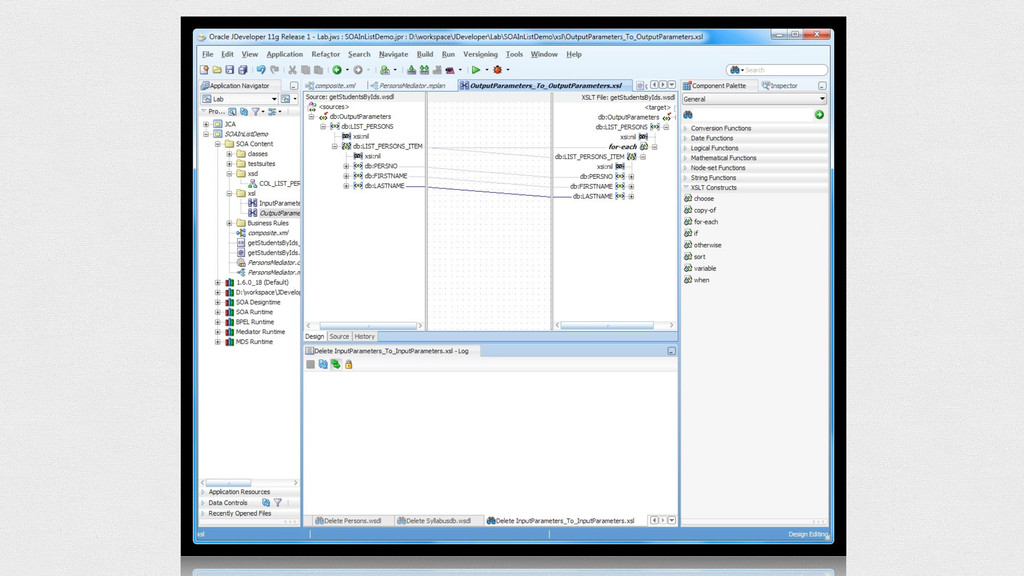1024x576 pixels.
Task: Click the Save toolbar icon
Action: [229, 70]
